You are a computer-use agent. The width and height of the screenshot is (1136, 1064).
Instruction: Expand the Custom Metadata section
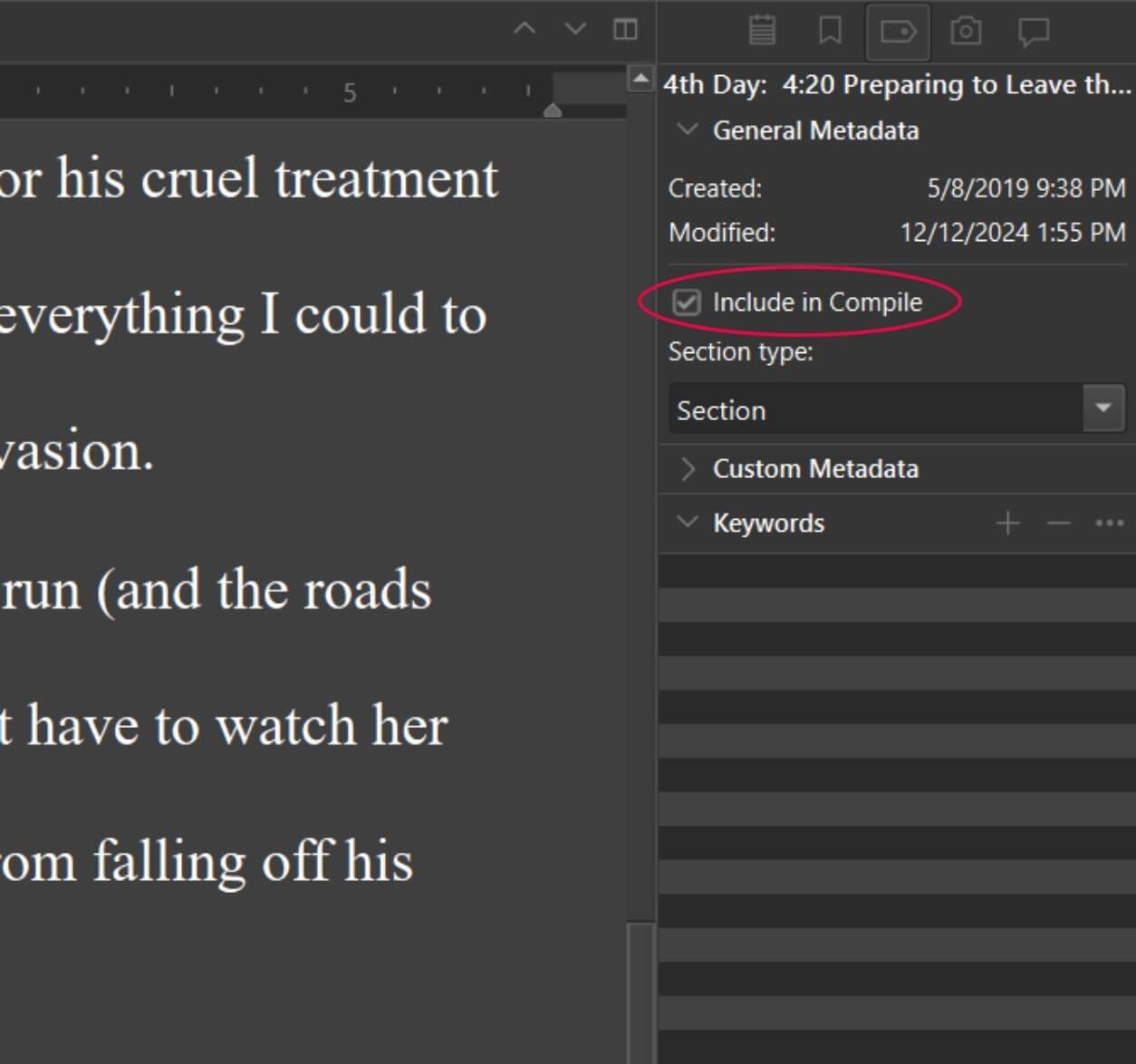(688, 469)
